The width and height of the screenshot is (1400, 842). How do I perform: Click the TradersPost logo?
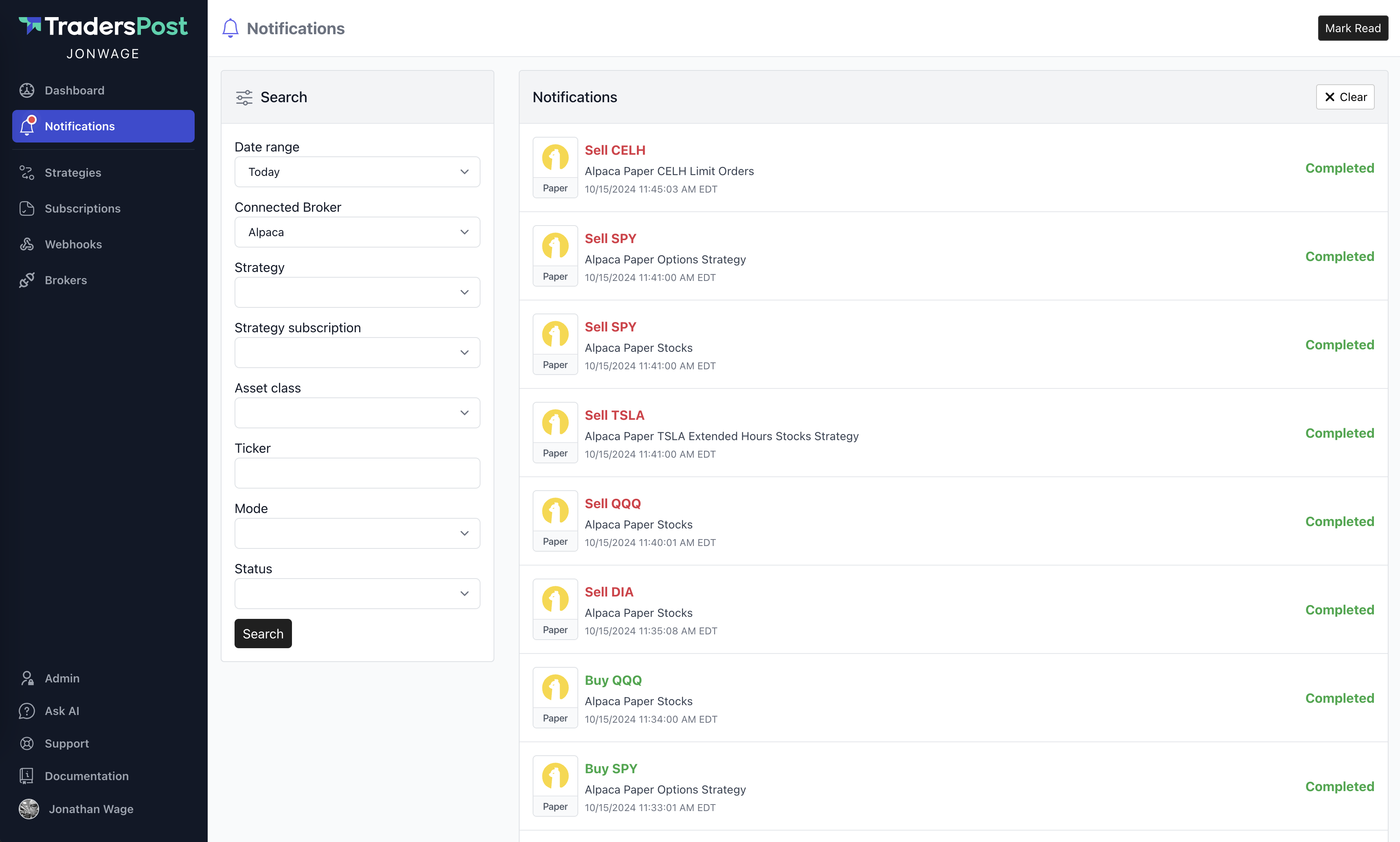[x=103, y=26]
